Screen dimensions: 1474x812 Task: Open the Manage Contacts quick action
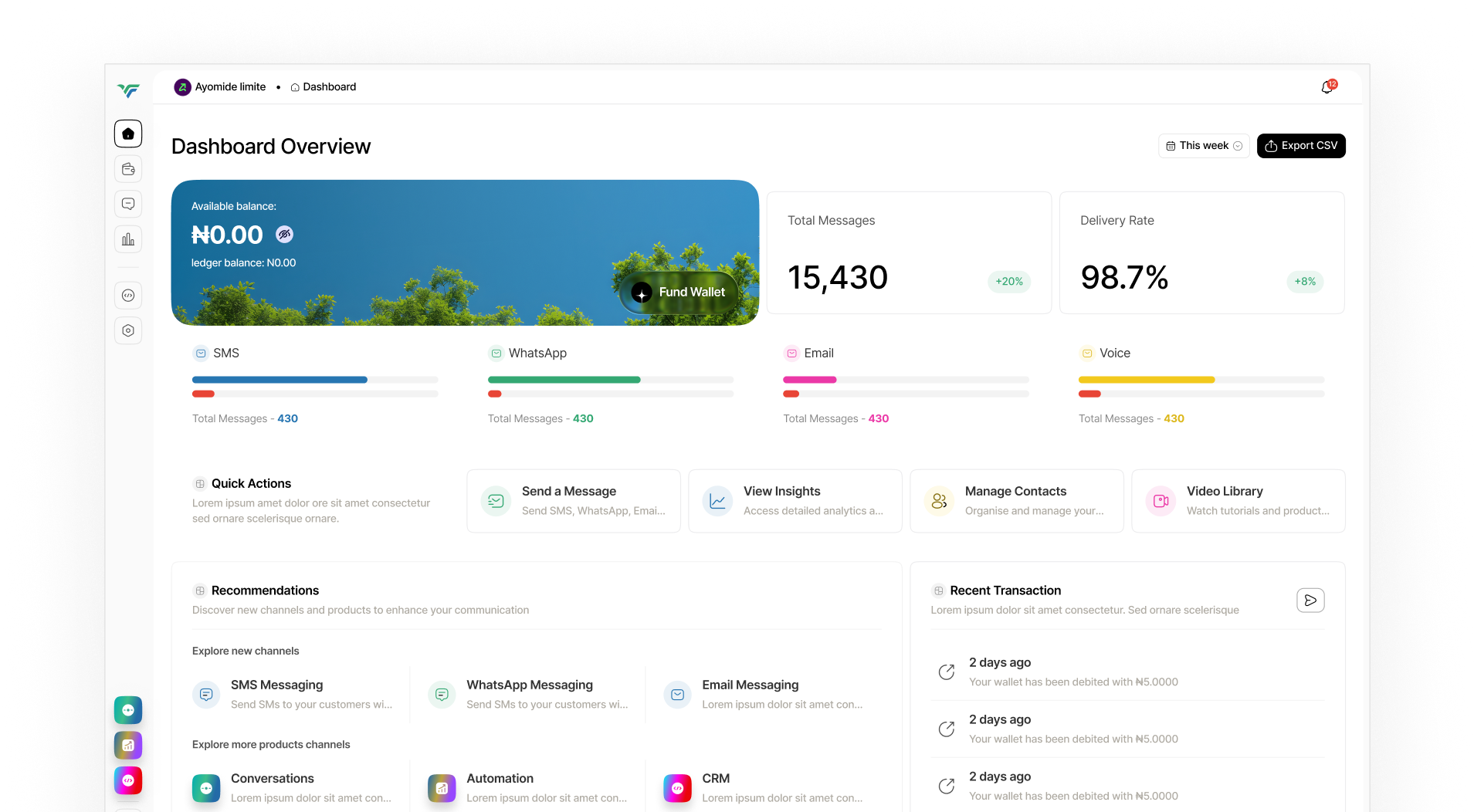[x=1017, y=501]
